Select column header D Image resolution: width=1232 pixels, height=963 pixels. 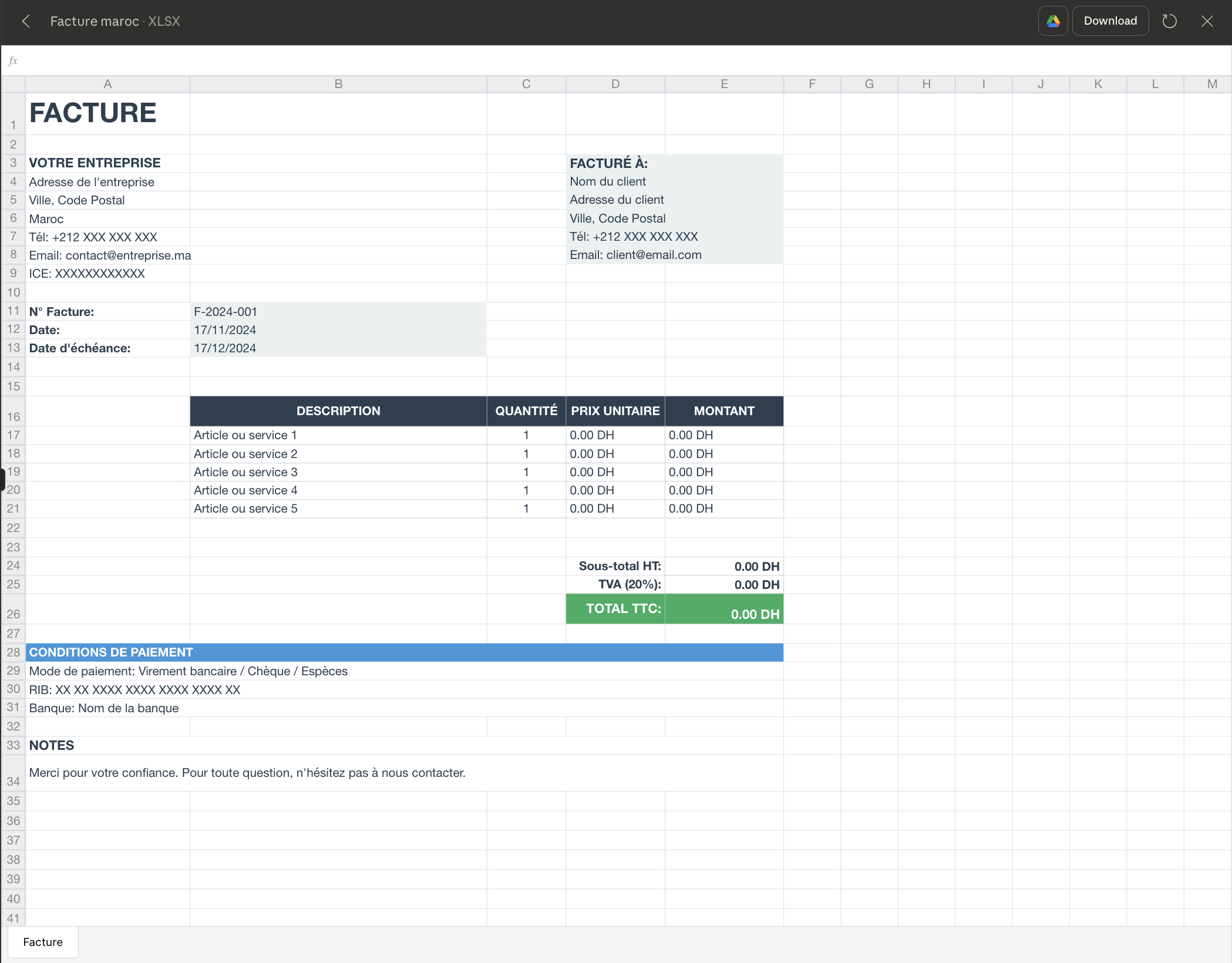click(615, 84)
